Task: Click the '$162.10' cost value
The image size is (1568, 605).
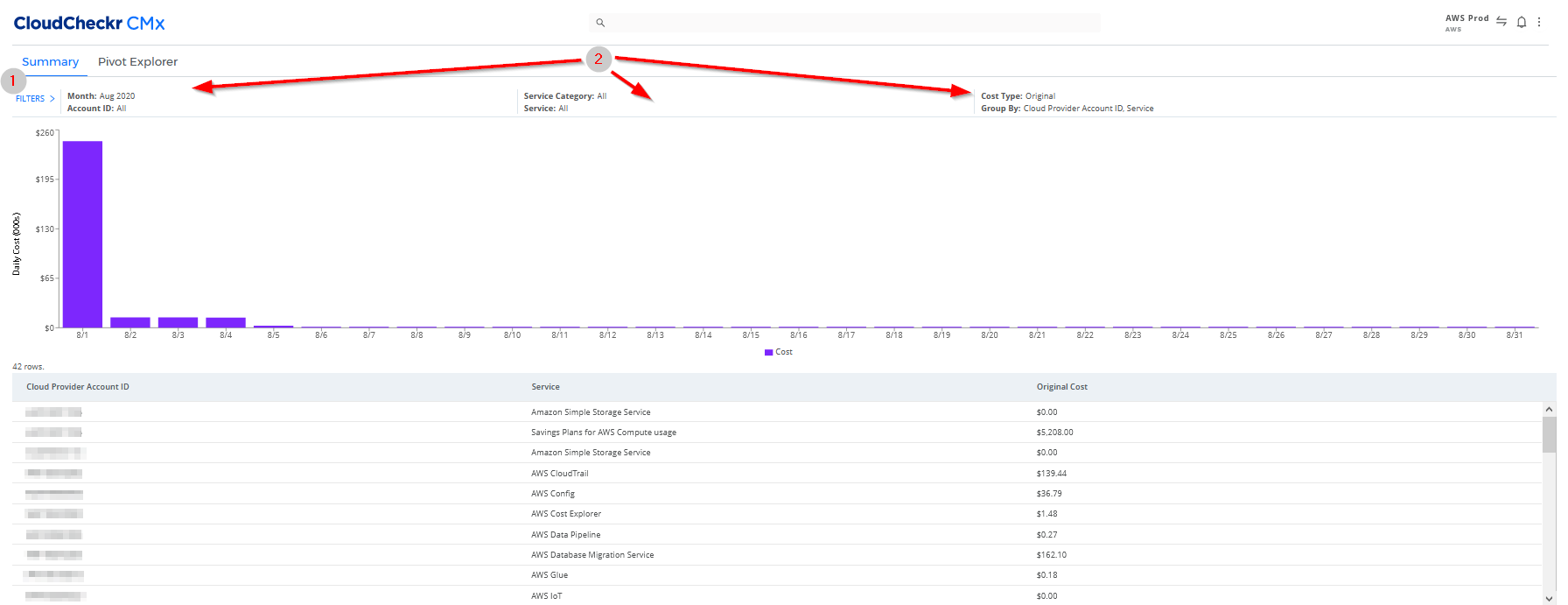Action: (x=1052, y=555)
